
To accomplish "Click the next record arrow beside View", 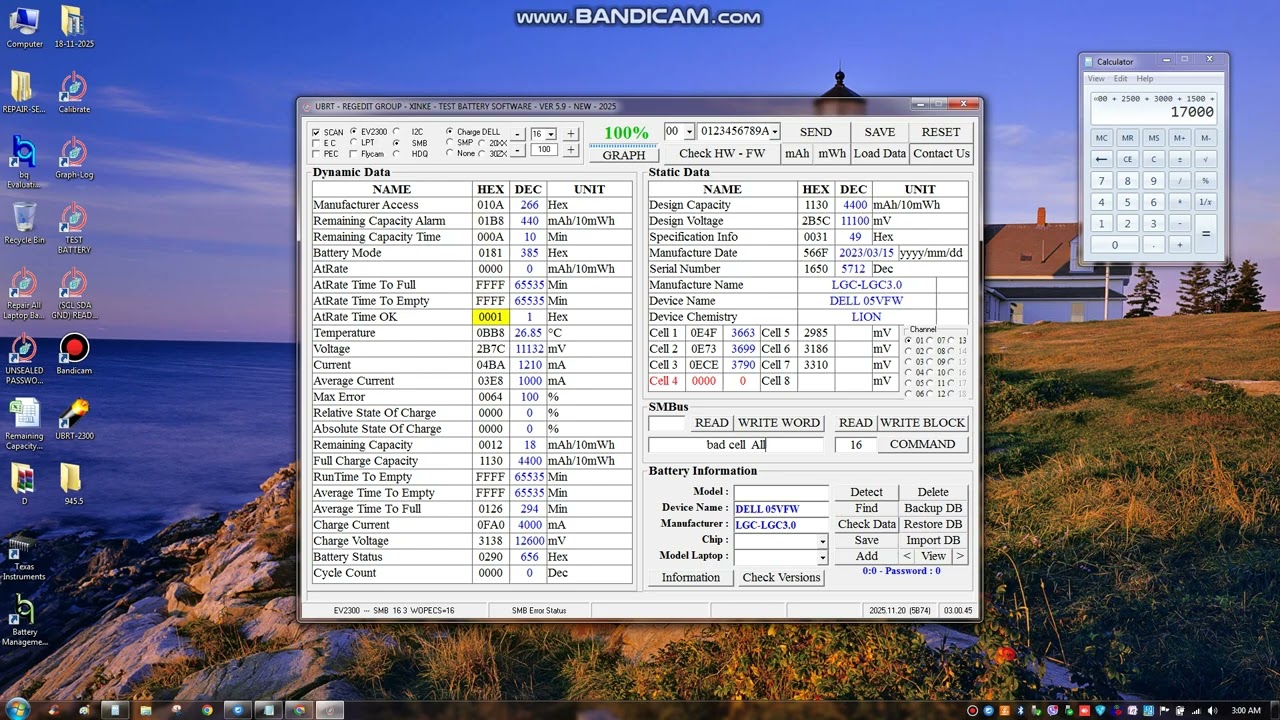I will (959, 556).
